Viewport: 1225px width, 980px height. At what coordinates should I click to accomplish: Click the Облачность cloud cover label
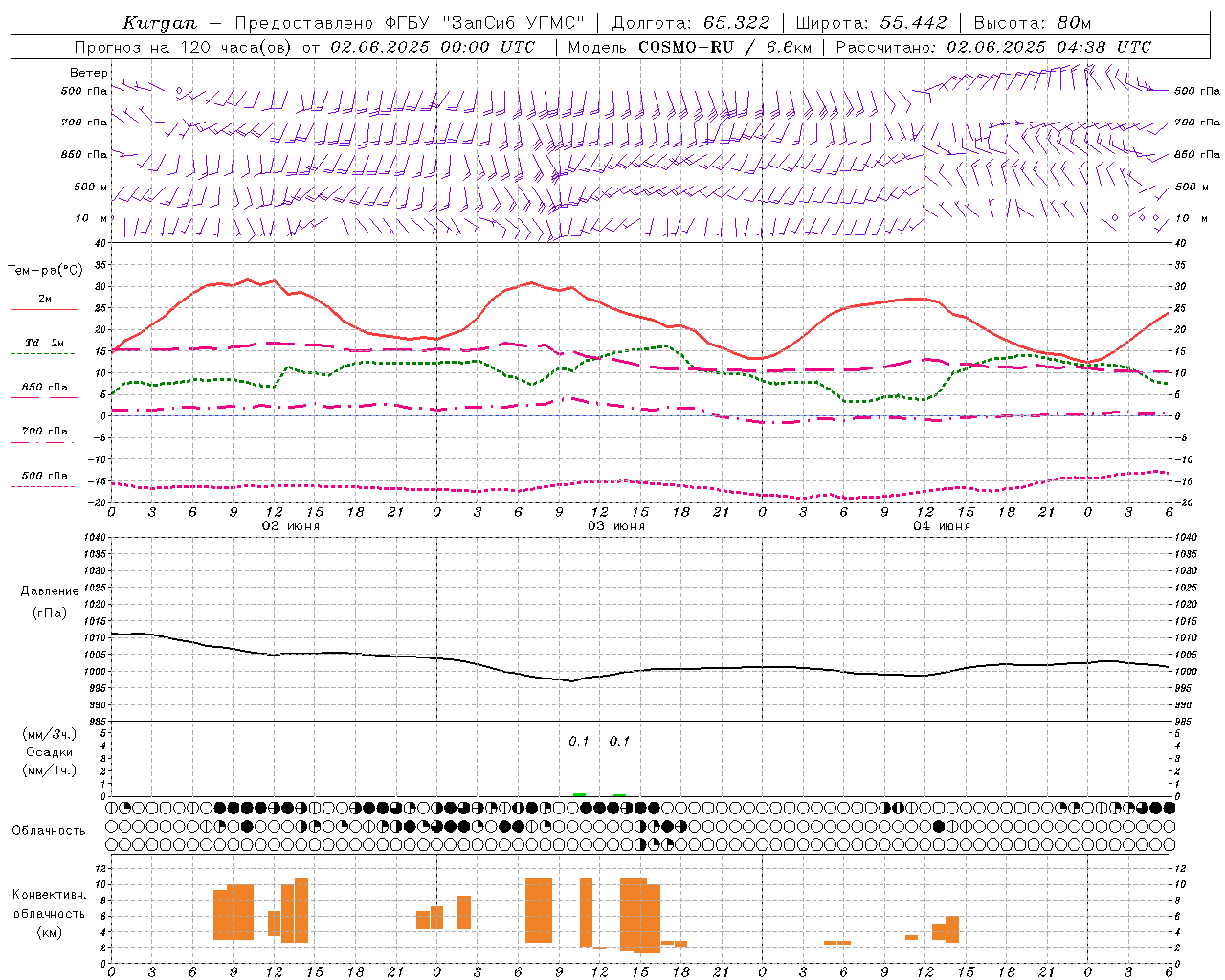tap(49, 831)
